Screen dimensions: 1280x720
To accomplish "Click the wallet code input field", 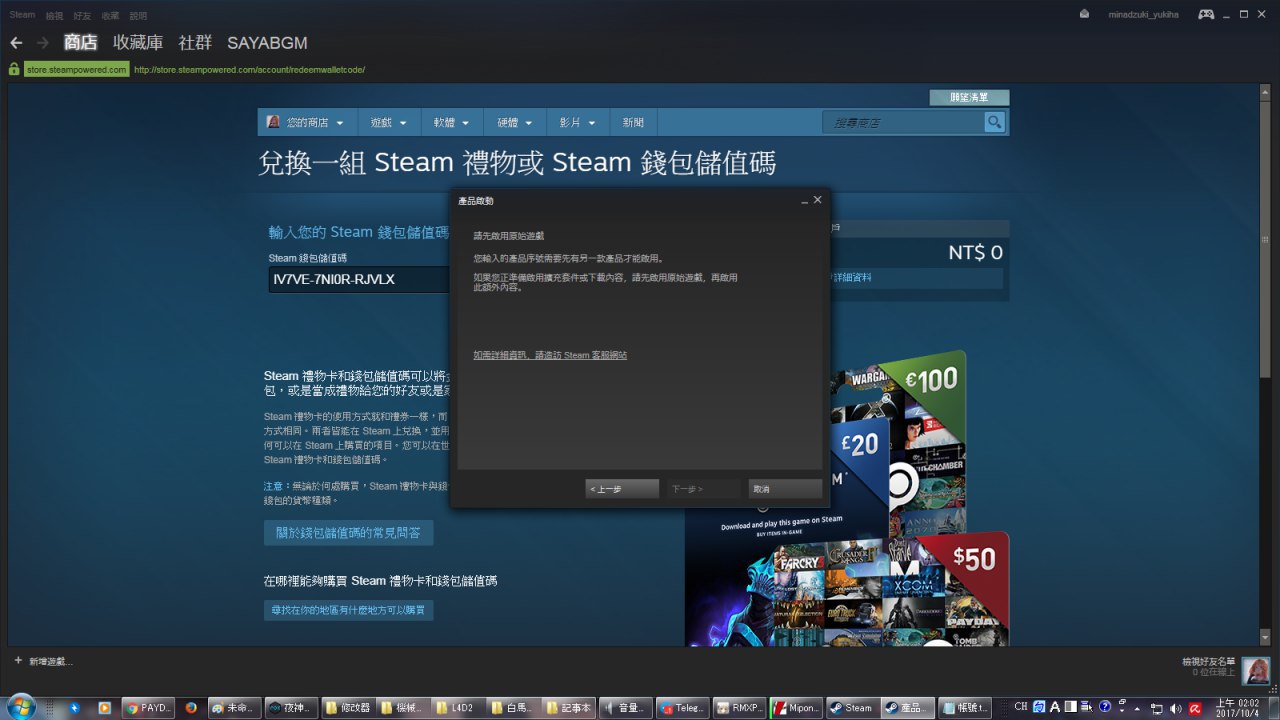I will pos(360,279).
